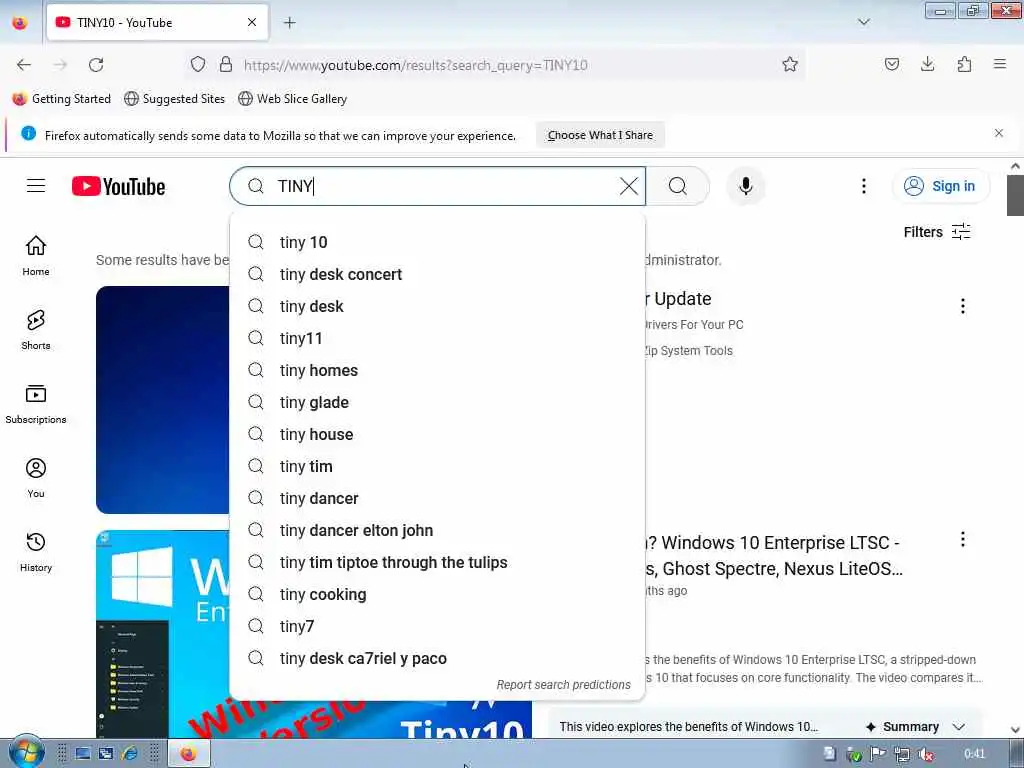Close the TINY10 - YouTube tab
The image size is (1024, 768).
click(252, 22)
